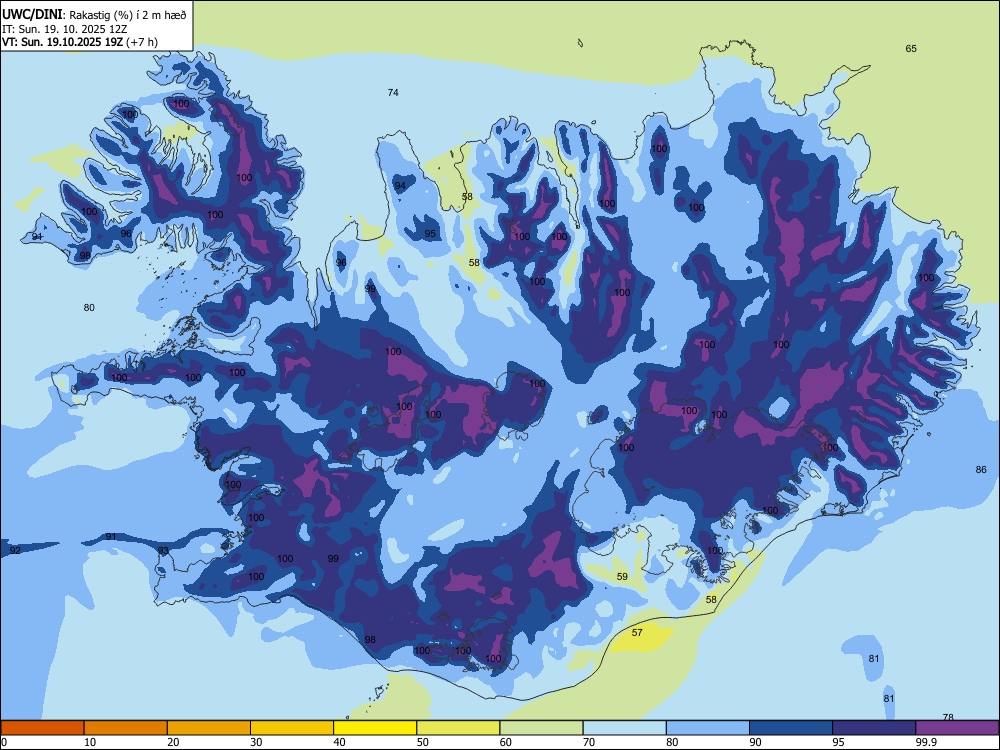Click the '92' value at the left edge
The height and width of the screenshot is (750, 1000).
pos(15,550)
